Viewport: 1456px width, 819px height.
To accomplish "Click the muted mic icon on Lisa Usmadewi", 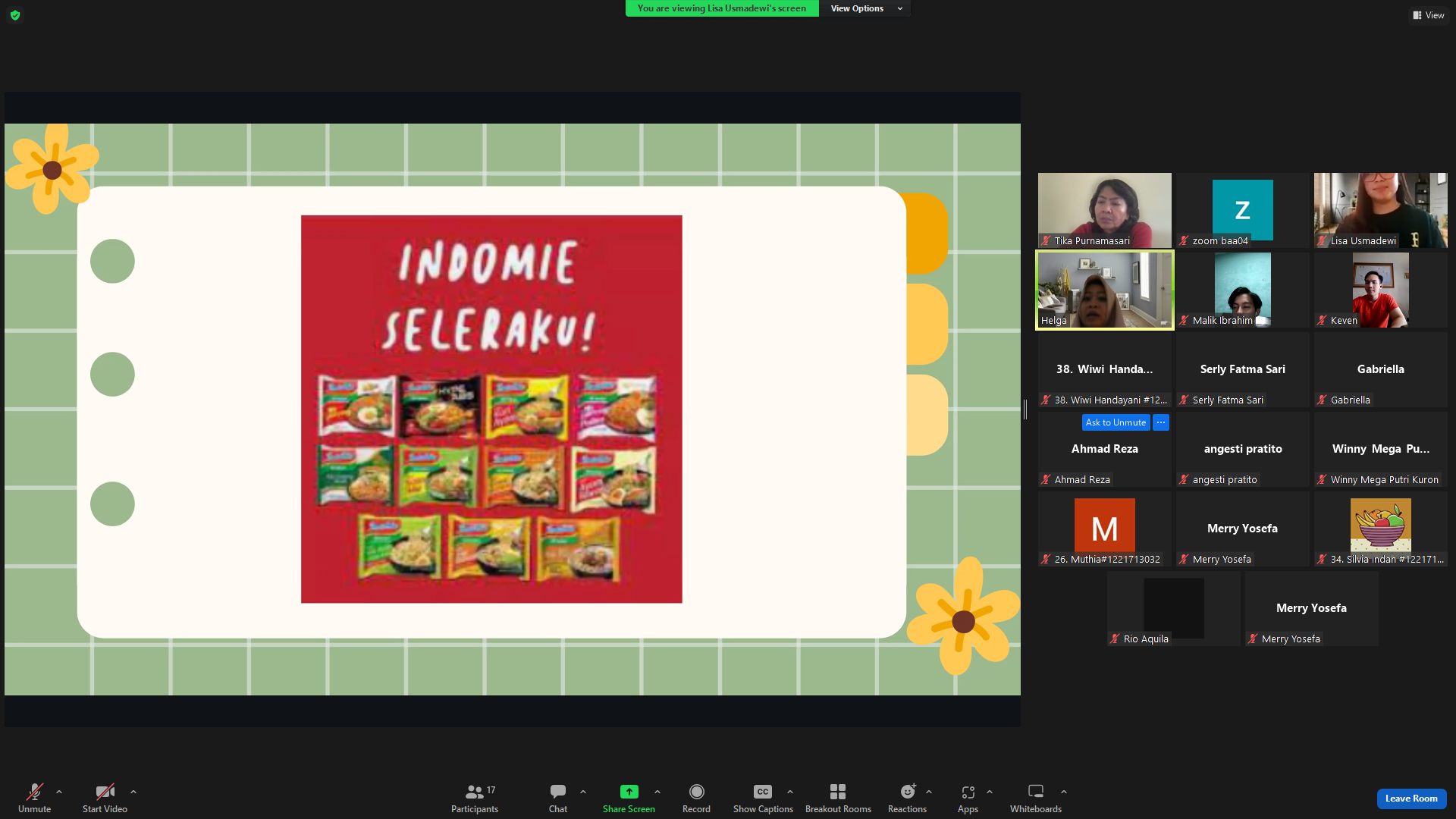I will [1323, 241].
